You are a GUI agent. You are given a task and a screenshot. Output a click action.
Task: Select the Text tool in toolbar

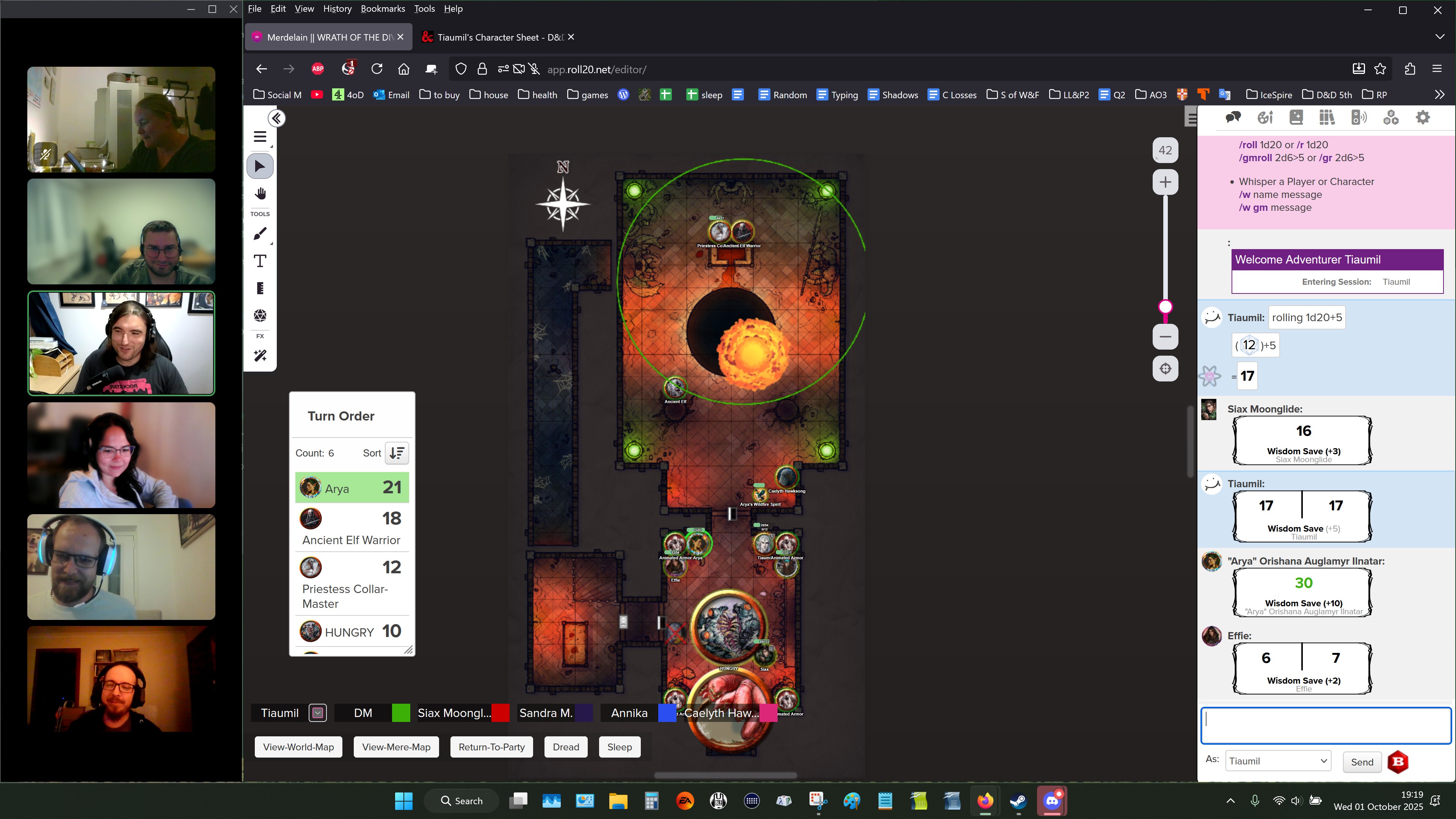pyautogui.click(x=260, y=261)
